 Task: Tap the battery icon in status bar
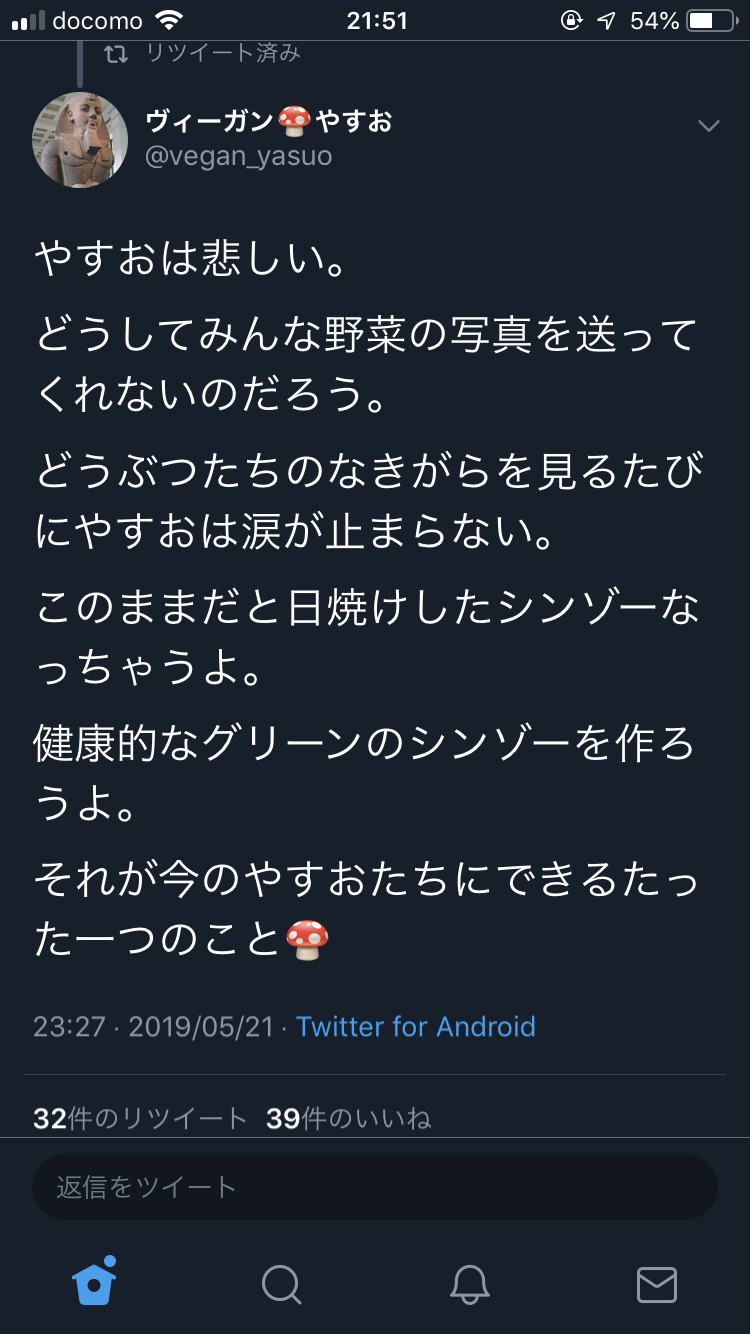tap(712, 20)
